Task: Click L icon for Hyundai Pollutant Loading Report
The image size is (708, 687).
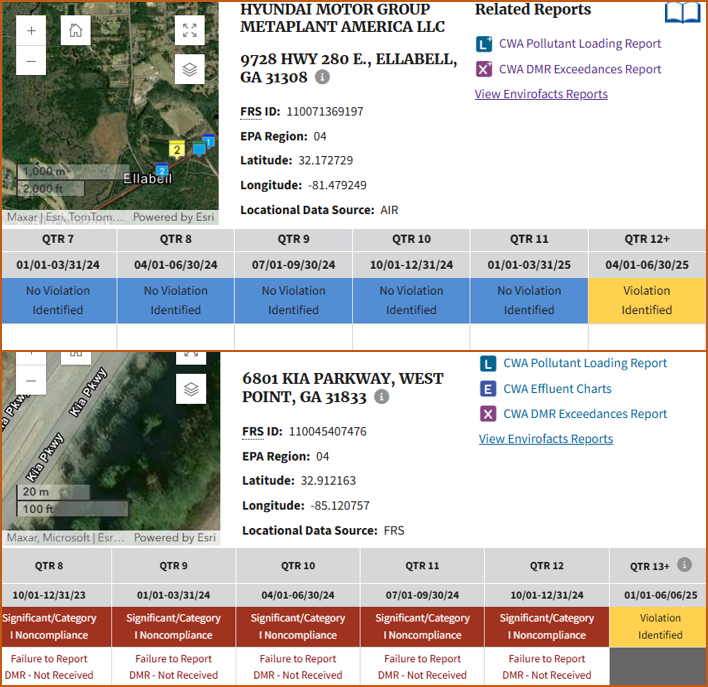Action: (x=484, y=44)
